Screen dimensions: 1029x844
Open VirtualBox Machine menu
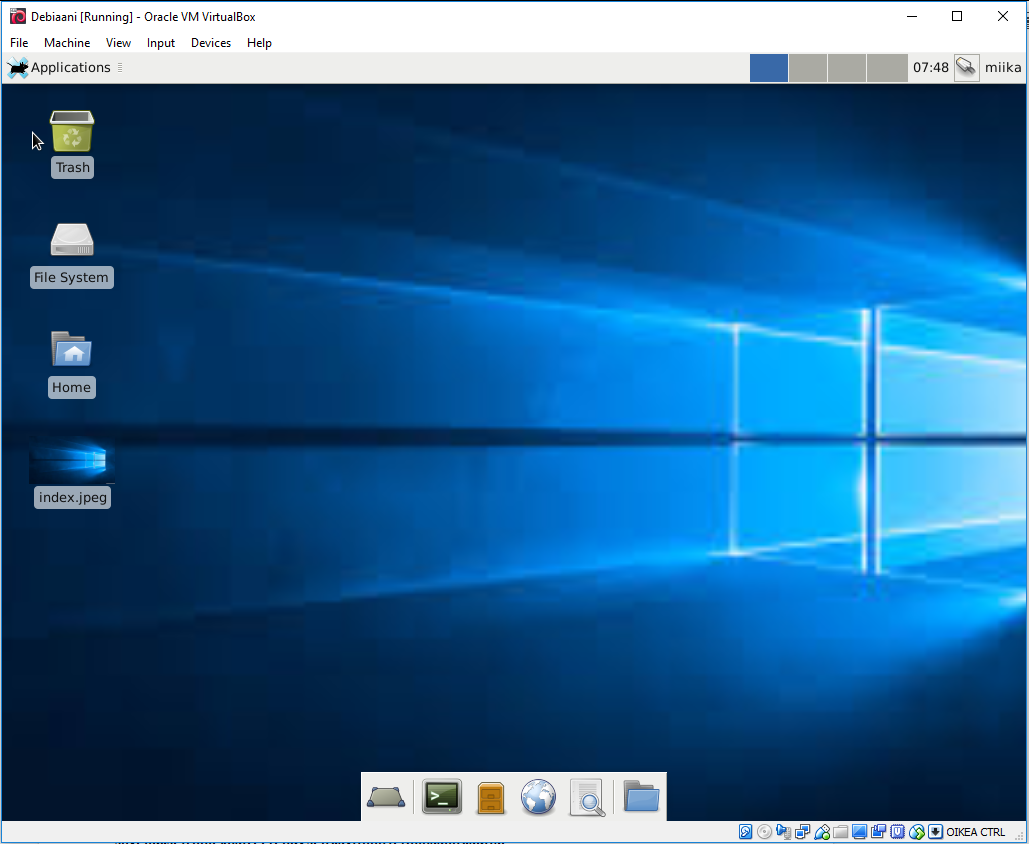67,43
